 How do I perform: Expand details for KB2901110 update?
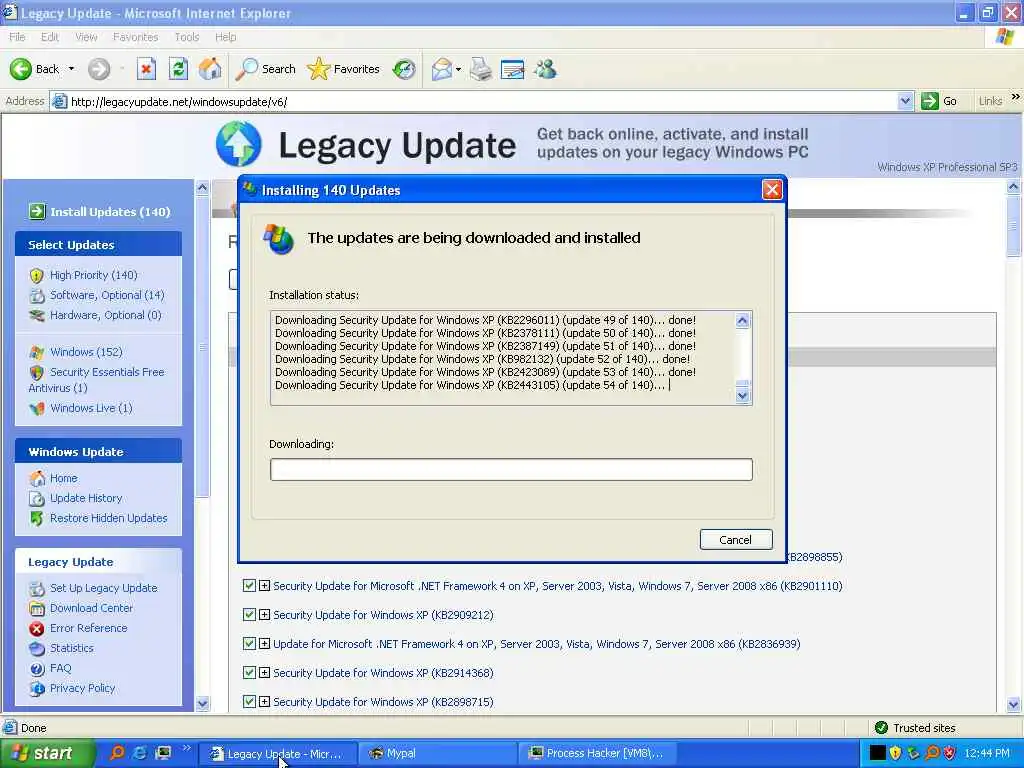tap(264, 586)
